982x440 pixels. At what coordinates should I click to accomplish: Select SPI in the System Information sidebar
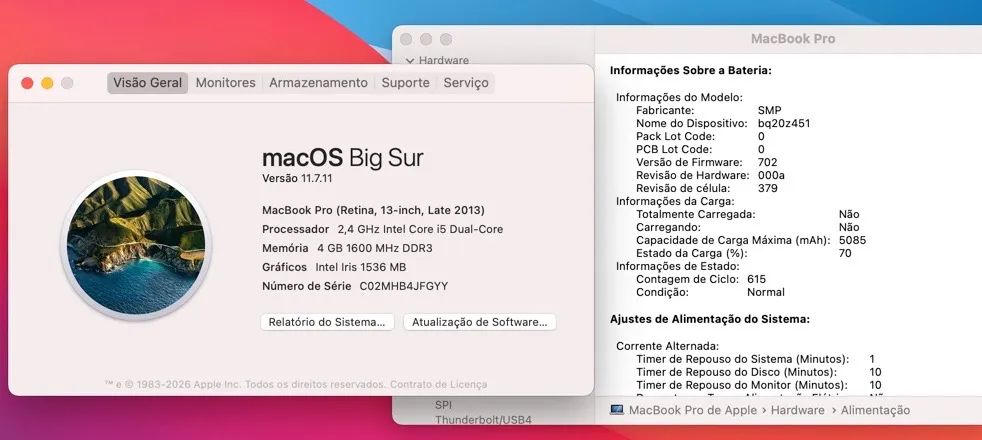443,405
